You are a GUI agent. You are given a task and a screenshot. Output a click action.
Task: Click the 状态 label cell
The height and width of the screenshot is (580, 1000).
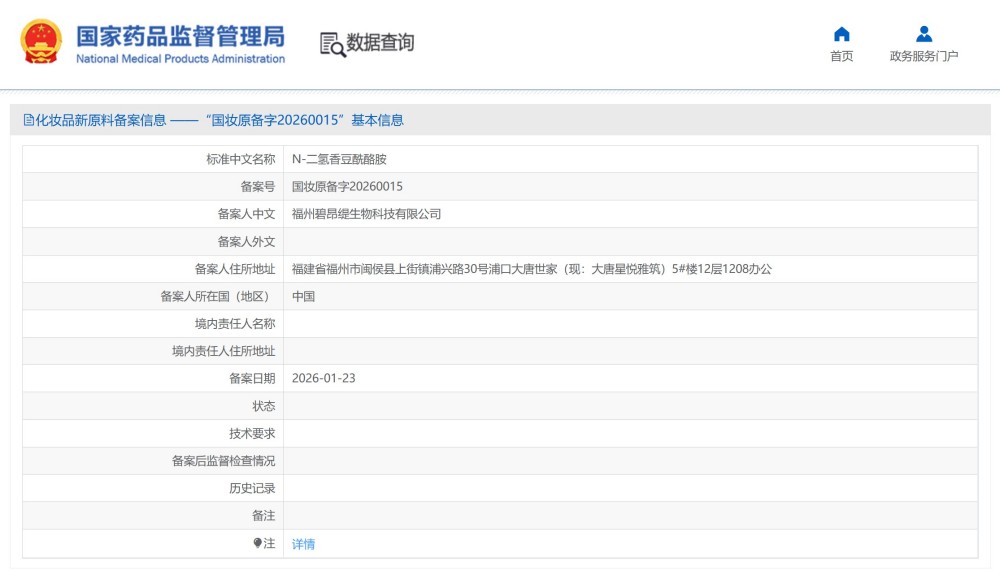[x=255, y=406]
